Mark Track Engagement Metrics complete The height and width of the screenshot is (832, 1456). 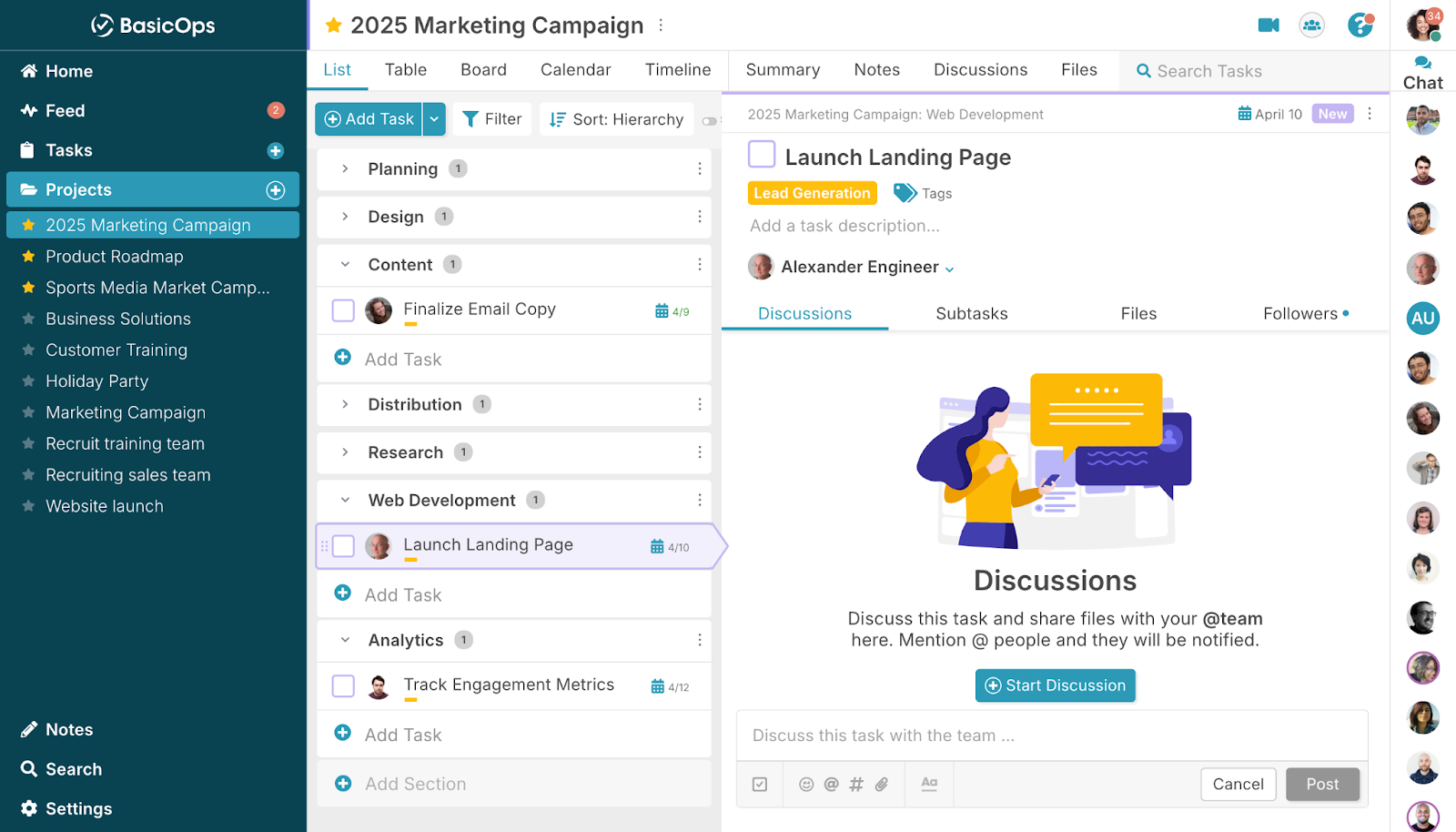(x=343, y=685)
